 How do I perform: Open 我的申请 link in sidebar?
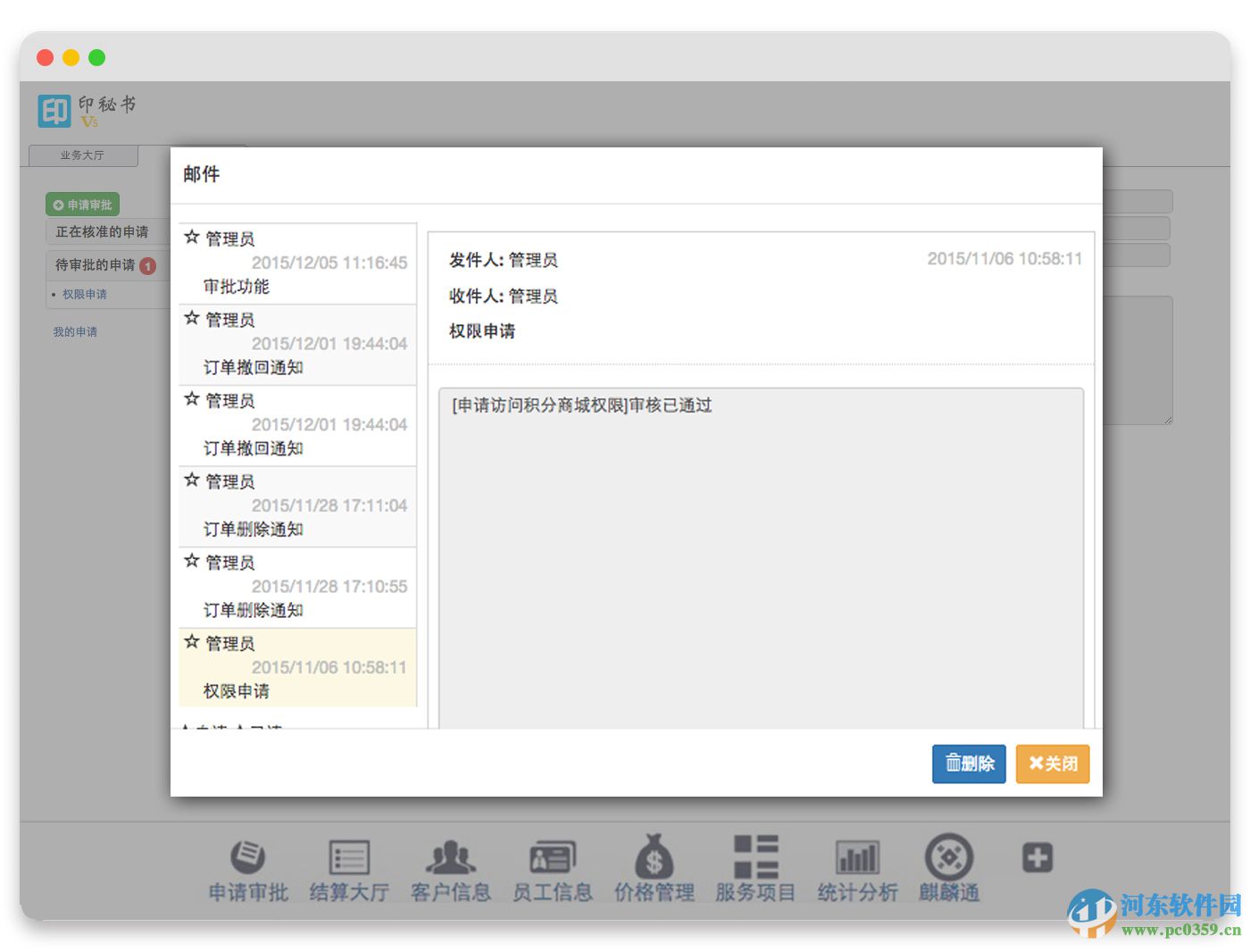click(74, 331)
